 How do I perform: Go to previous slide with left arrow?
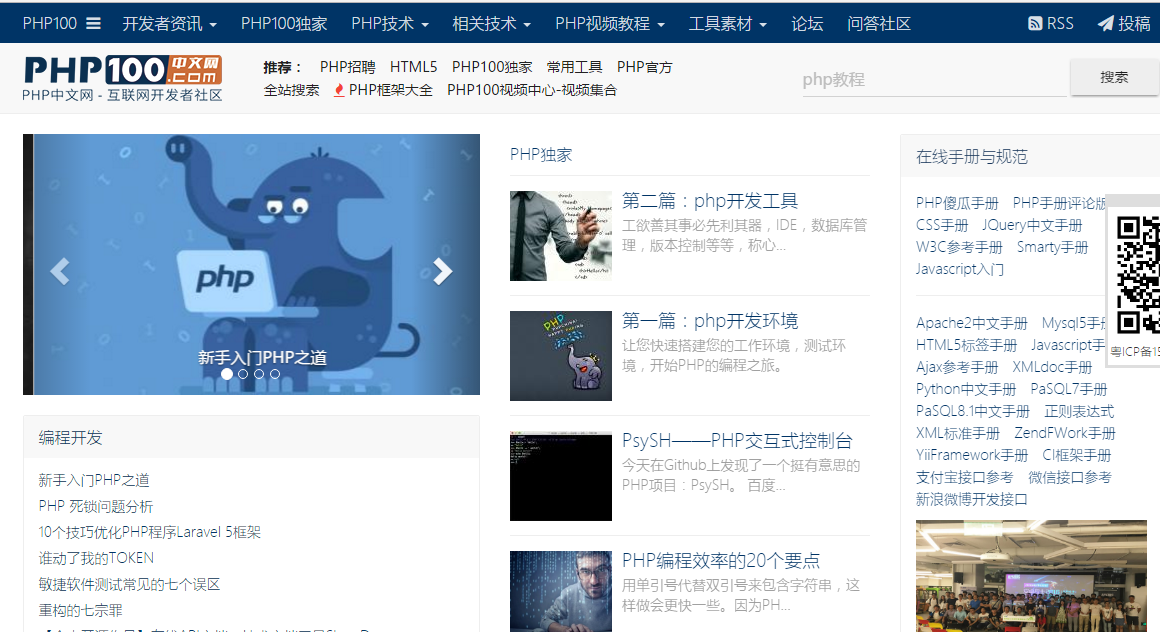point(60,271)
